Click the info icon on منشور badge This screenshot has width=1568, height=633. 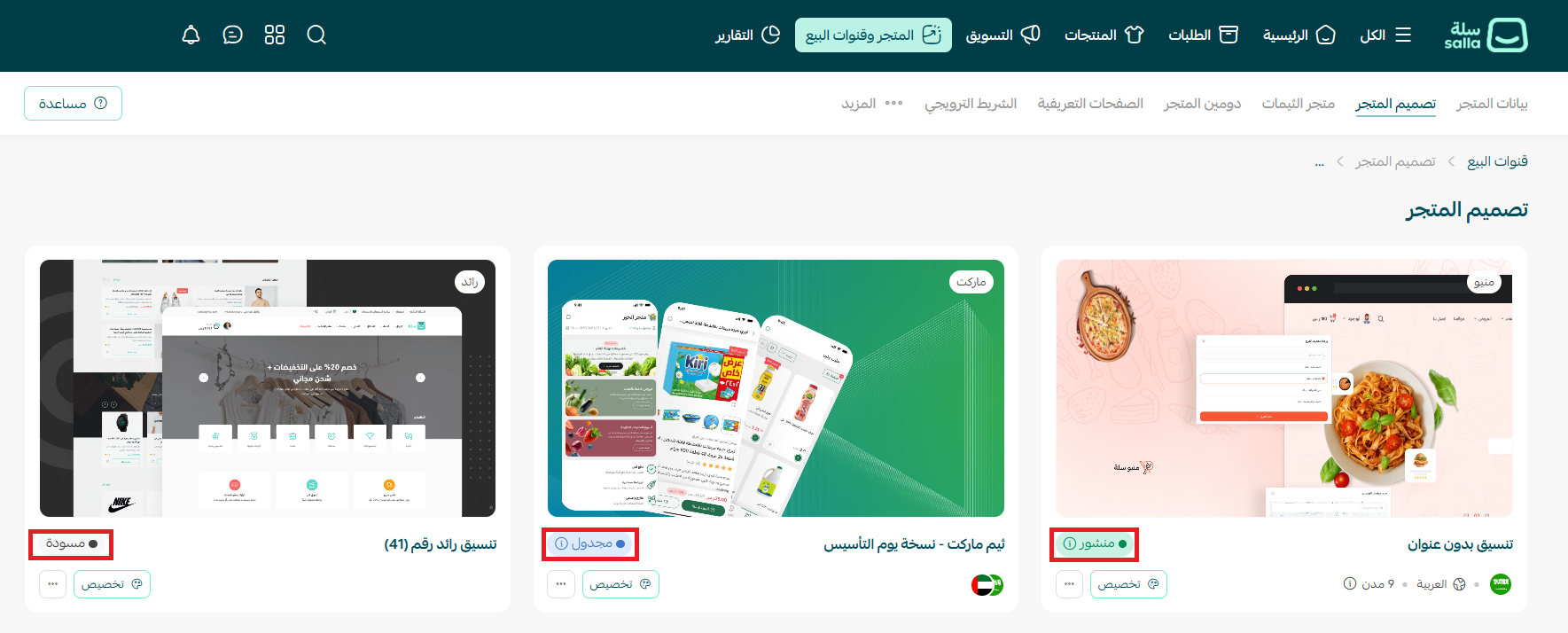pos(1070,543)
